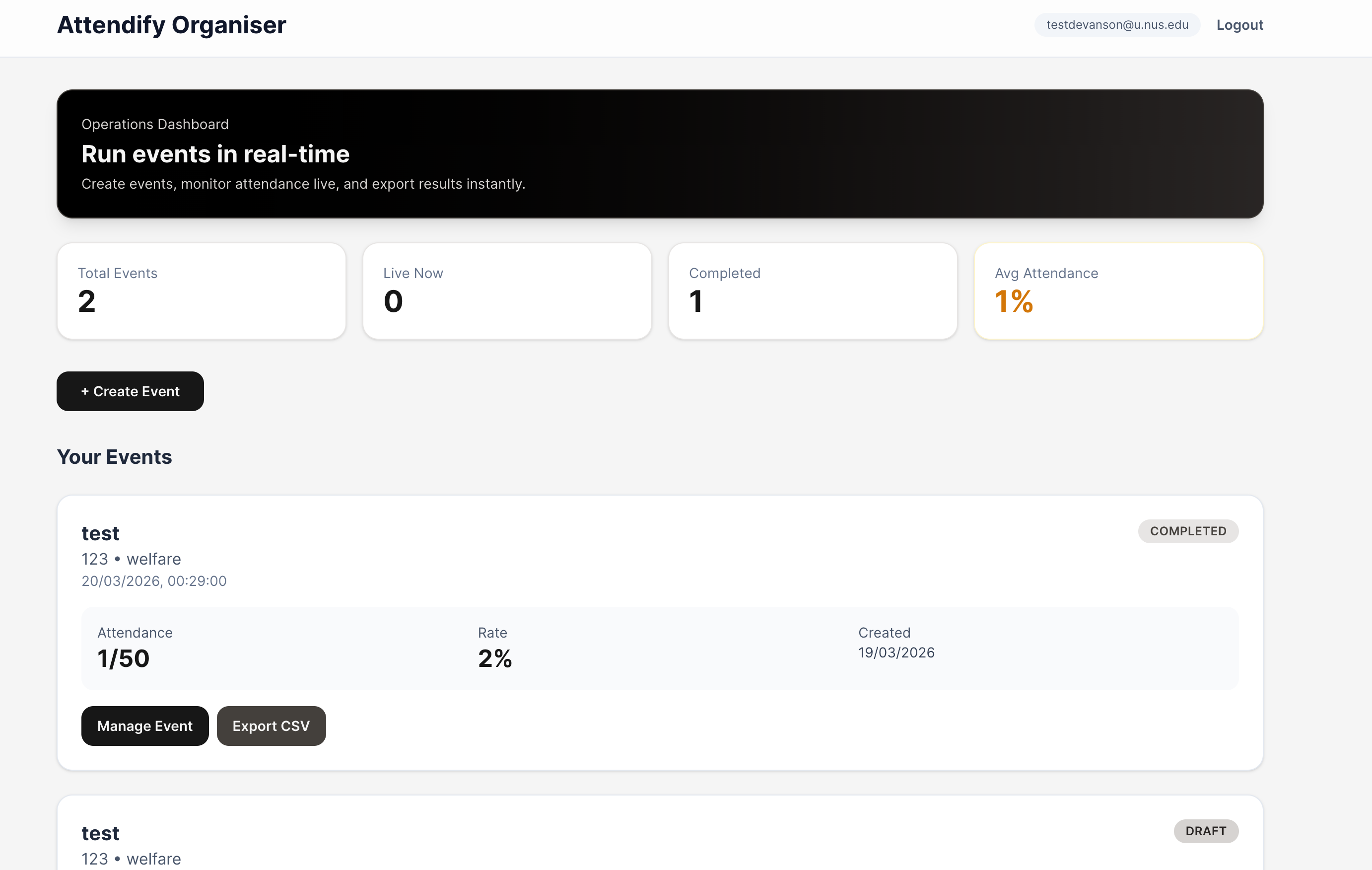Click the testdevanson@u.nus.edu email badge
The image size is (1372, 870).
pos(1117,25)
